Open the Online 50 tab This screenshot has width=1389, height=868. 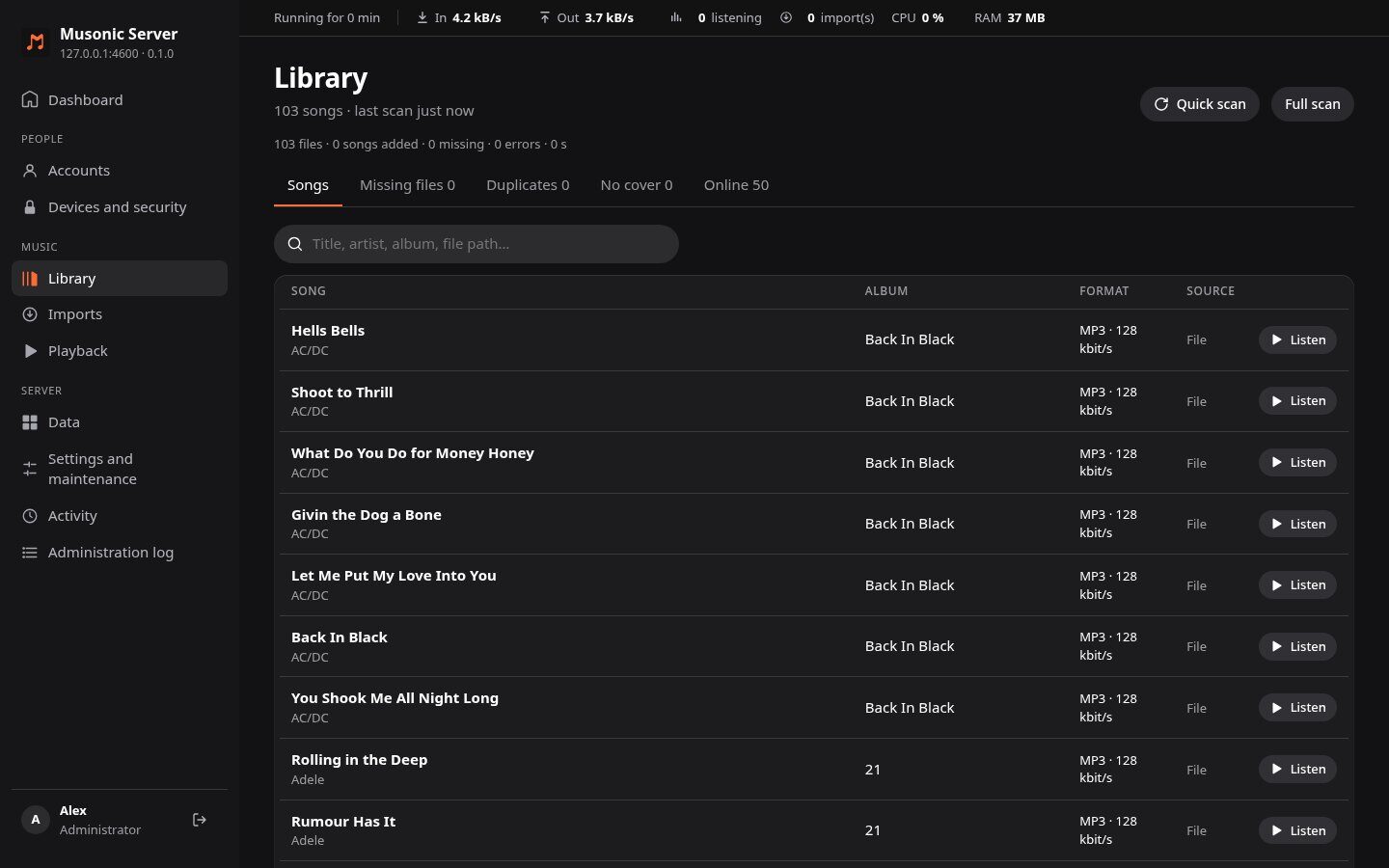point(736,185)
